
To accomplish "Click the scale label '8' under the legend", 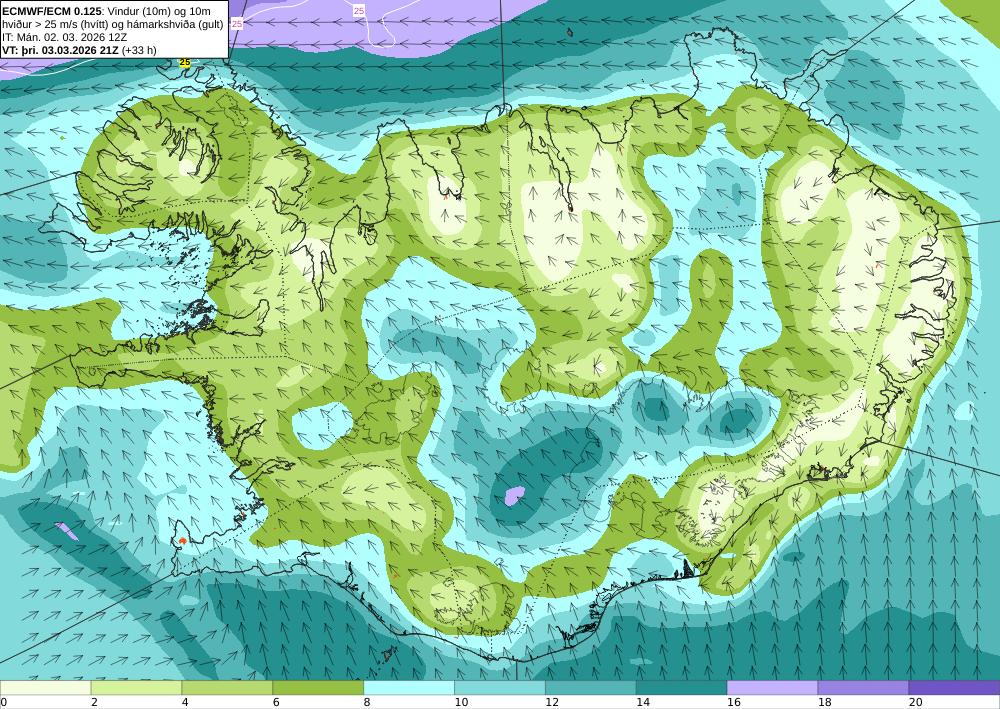I will [x=367, y=702].
